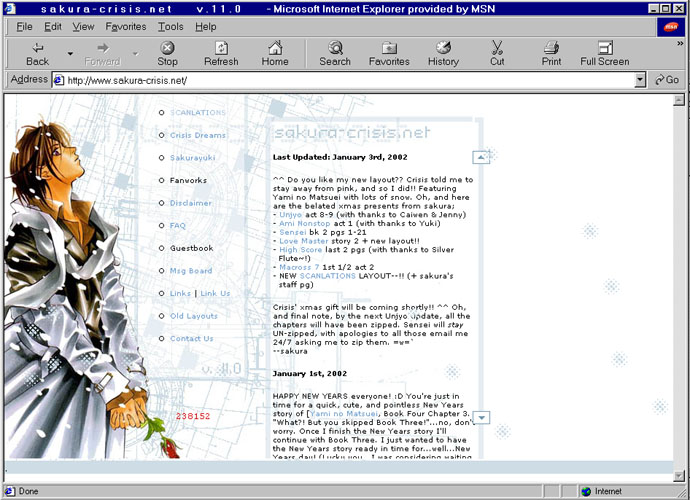Screen dimensions: 690x500
Task: Open the Crisis Dreams link
Action: point(198,135)
